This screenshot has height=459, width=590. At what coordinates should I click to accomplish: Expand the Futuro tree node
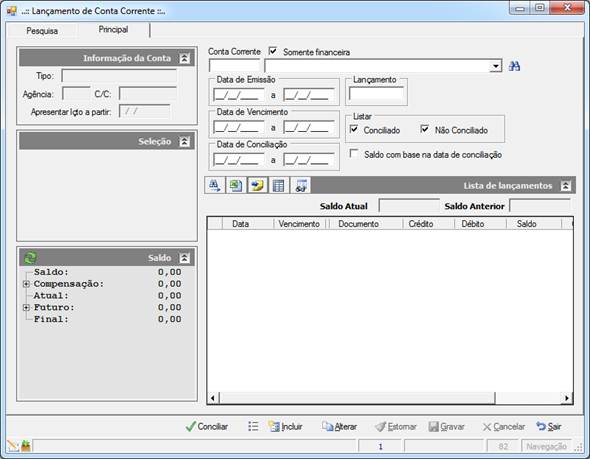click(x=26, y=307)
